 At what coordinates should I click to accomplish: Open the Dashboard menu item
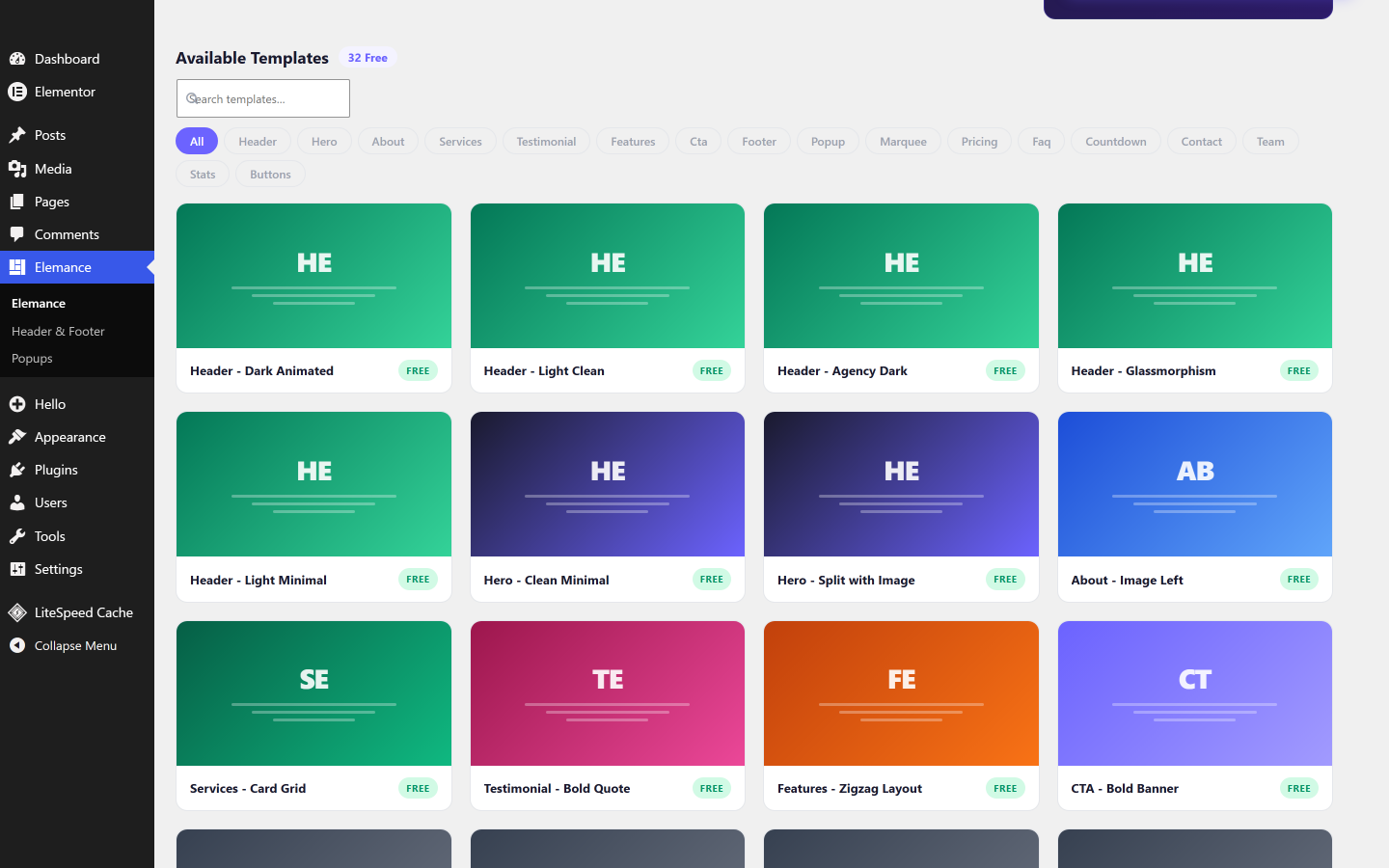point(77,59)
